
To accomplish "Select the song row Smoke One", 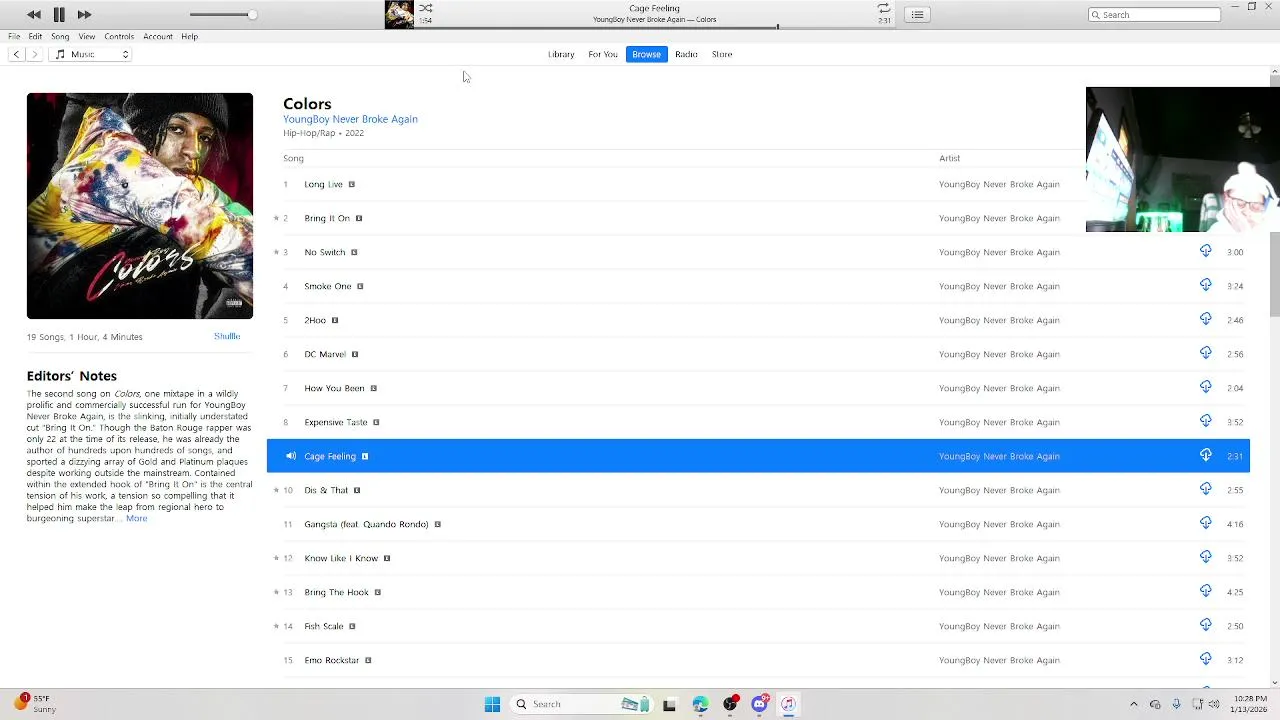I will point(758,286).
